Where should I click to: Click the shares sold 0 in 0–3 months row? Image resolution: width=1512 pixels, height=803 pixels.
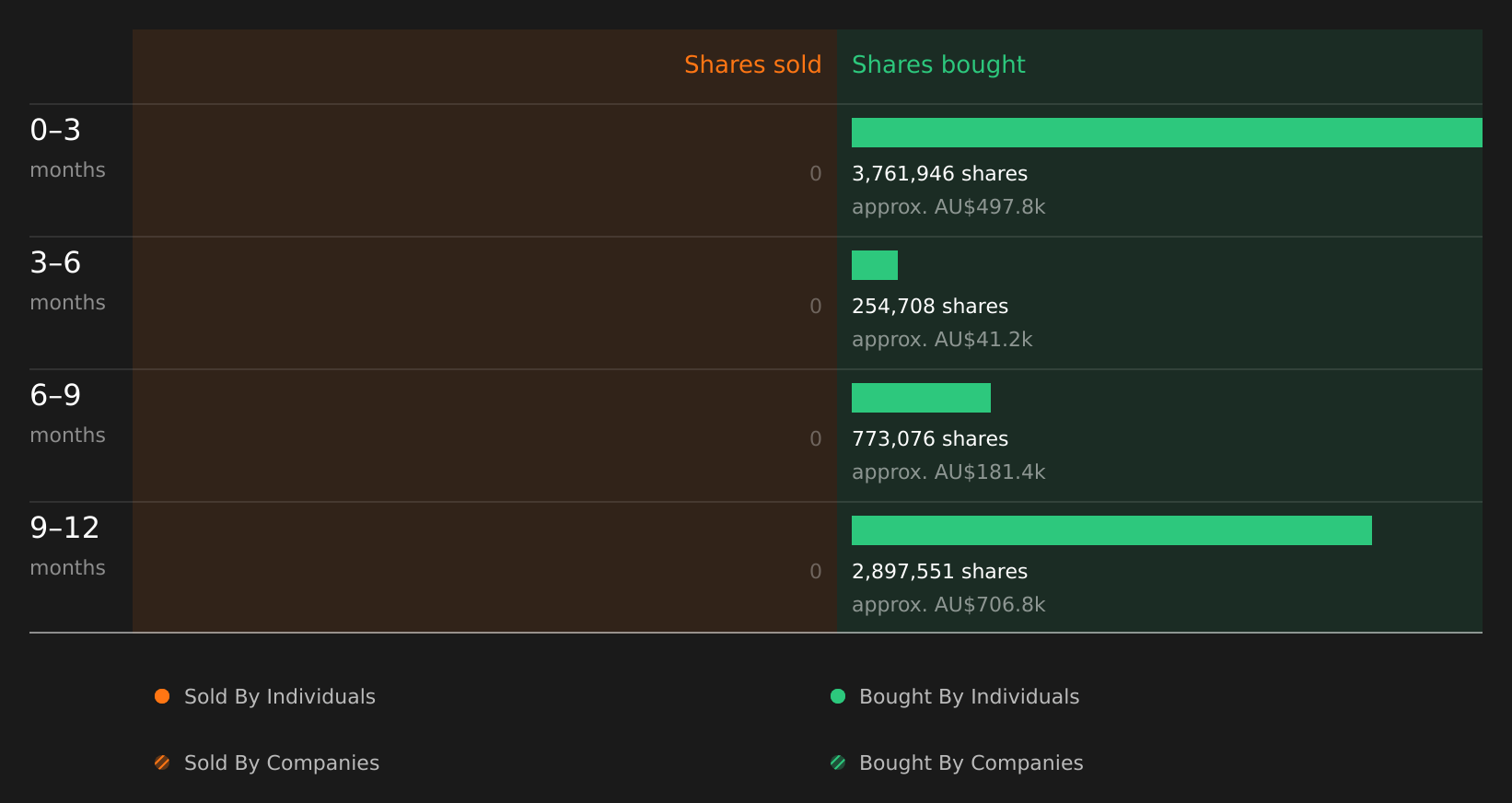click(x=816, y=173)
